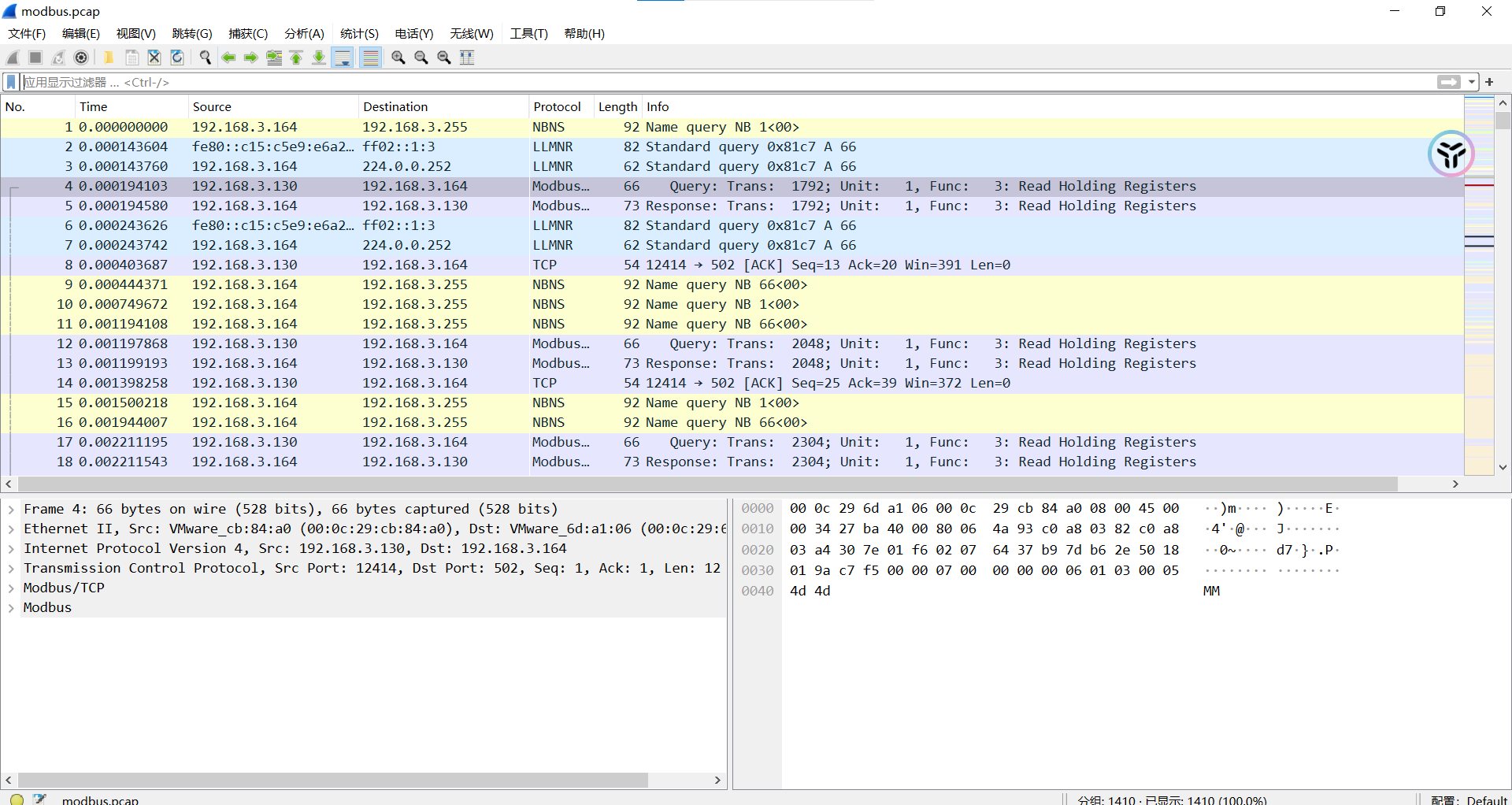Viewport: 1512px width, 805px height.
Task: Open capture file properties in status bar
Action: point(39,799)
